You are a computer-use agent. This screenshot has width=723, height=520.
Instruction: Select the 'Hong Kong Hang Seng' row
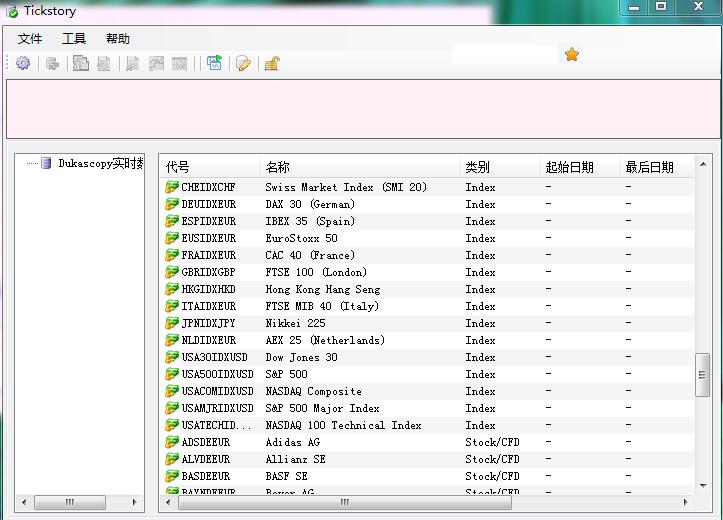[x=427, y=289]
